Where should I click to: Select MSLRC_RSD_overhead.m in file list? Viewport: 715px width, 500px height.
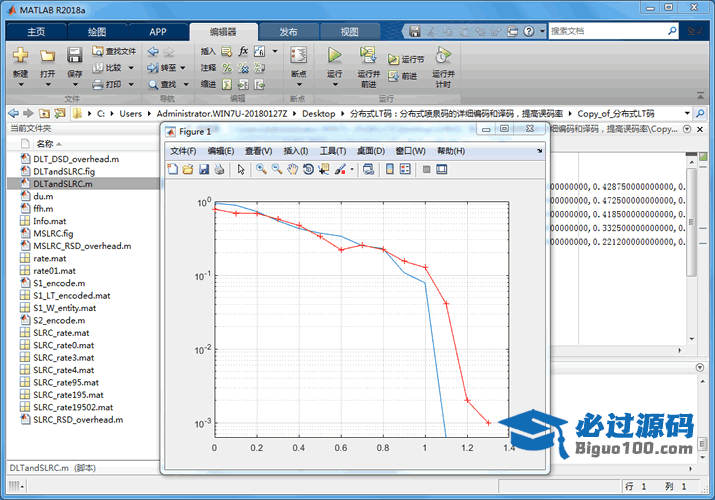pyautogui.click(x=84, y=246)
